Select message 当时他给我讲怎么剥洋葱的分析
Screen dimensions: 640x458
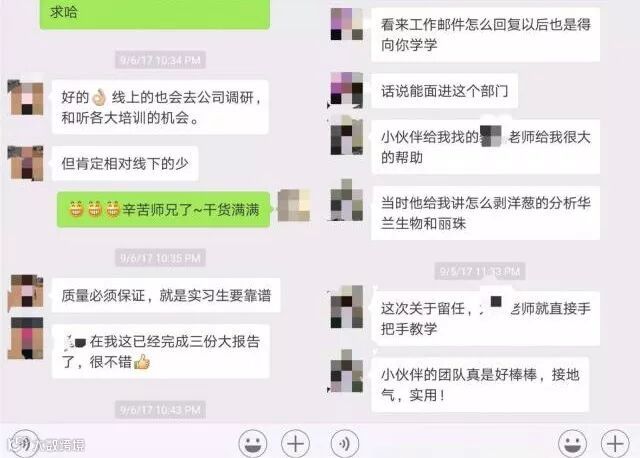(485, 213)
